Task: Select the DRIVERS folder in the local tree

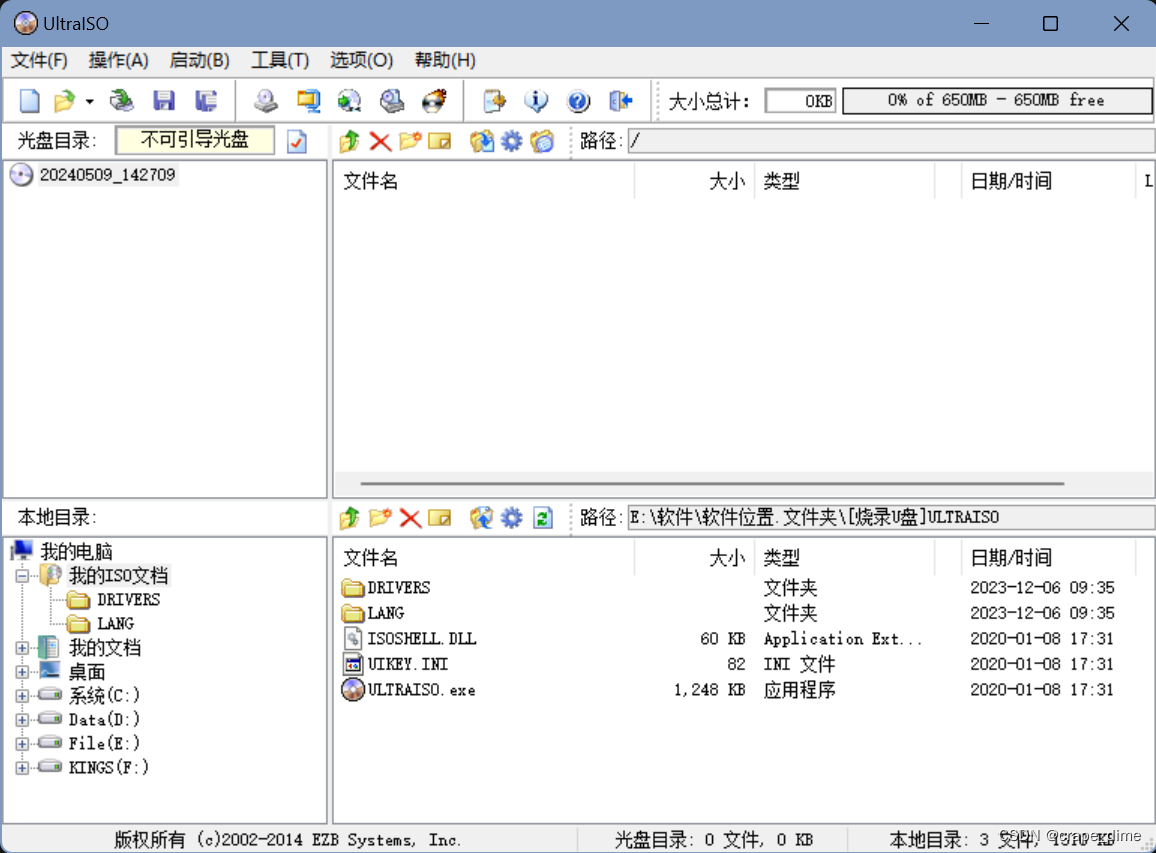Action: [128, 600]
